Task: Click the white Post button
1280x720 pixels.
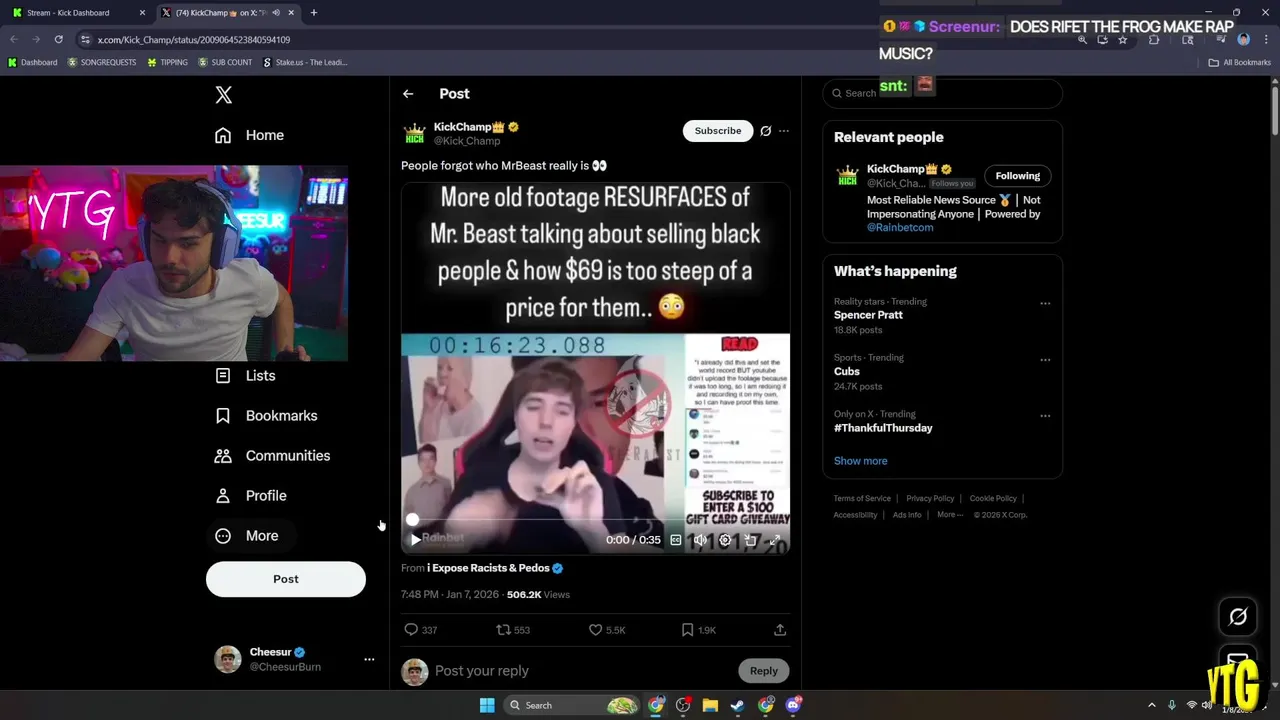Action: (286, 579)
